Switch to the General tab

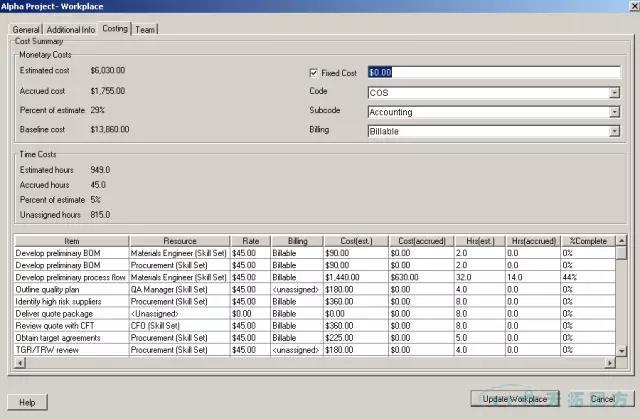25,29
